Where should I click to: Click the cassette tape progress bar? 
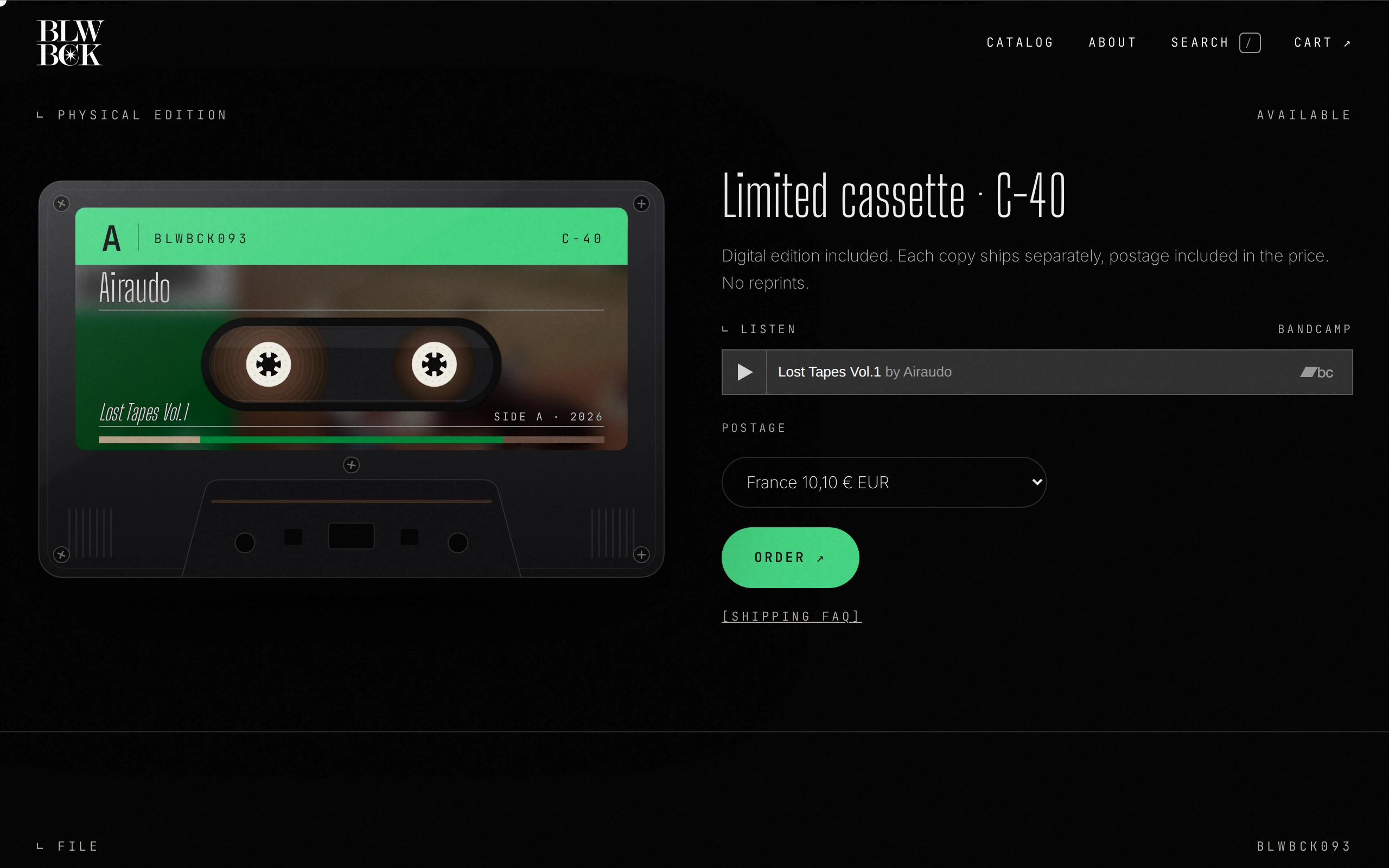click(351, 440)
